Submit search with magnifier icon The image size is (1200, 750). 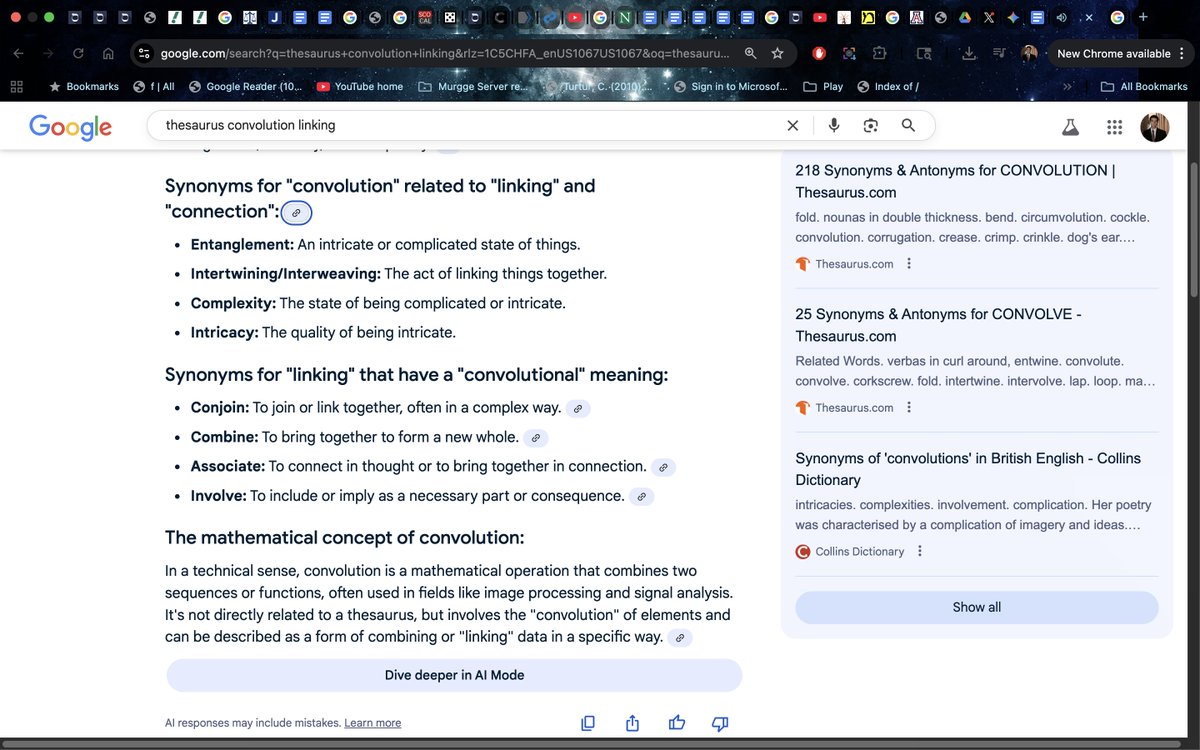(x=908, y=125)
